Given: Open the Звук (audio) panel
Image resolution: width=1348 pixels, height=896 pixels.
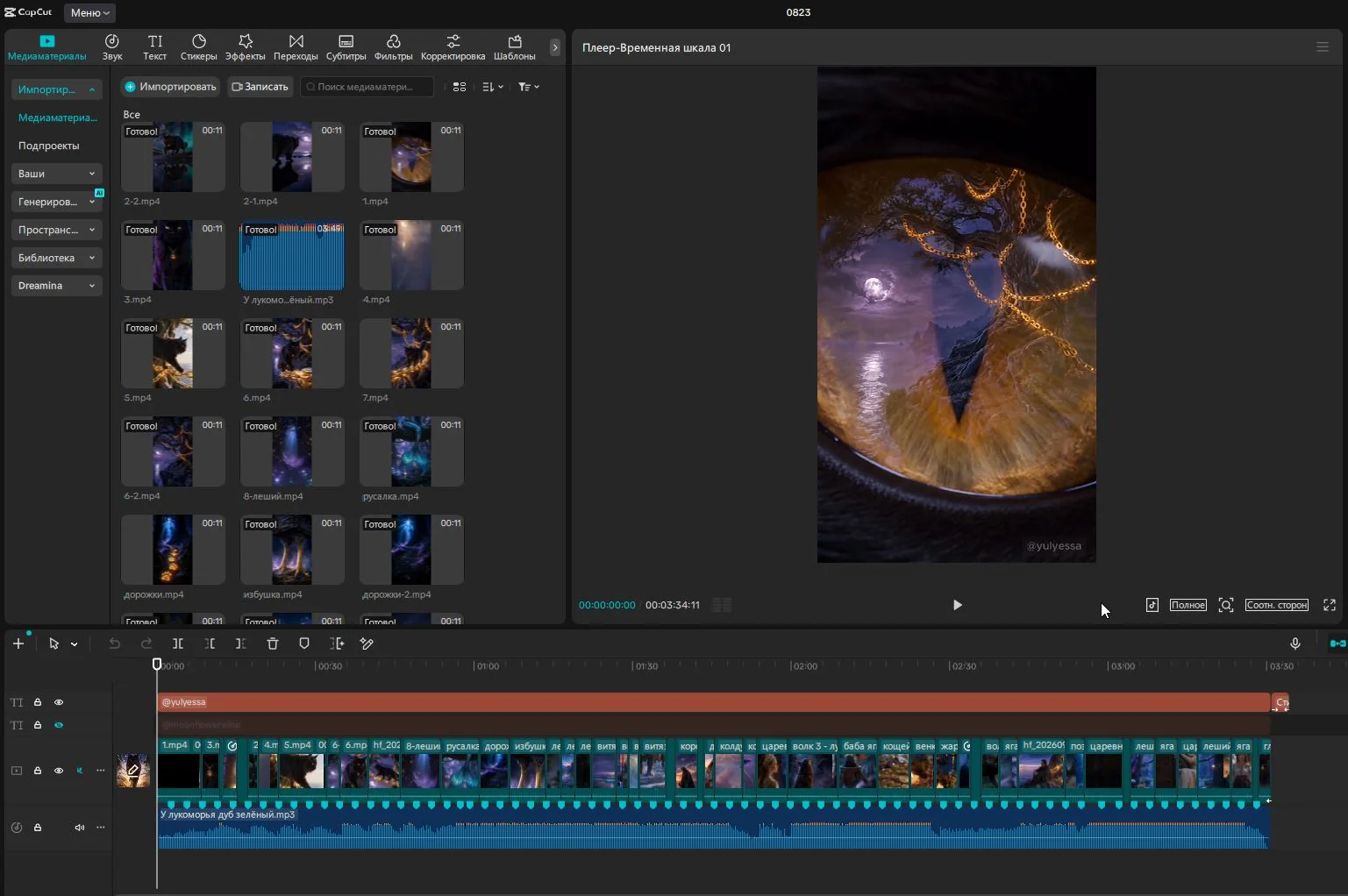Looking at the screenshot, I should coord(112,47).
